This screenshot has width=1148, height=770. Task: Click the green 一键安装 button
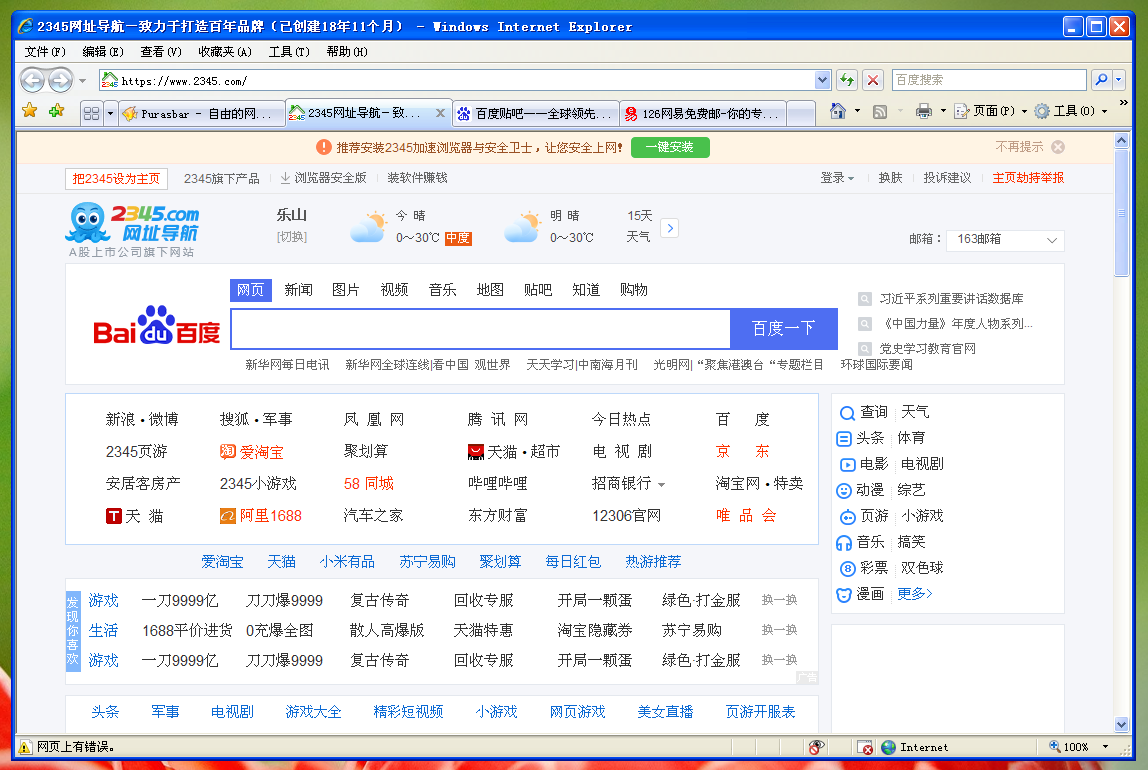(x=669, y=147)
